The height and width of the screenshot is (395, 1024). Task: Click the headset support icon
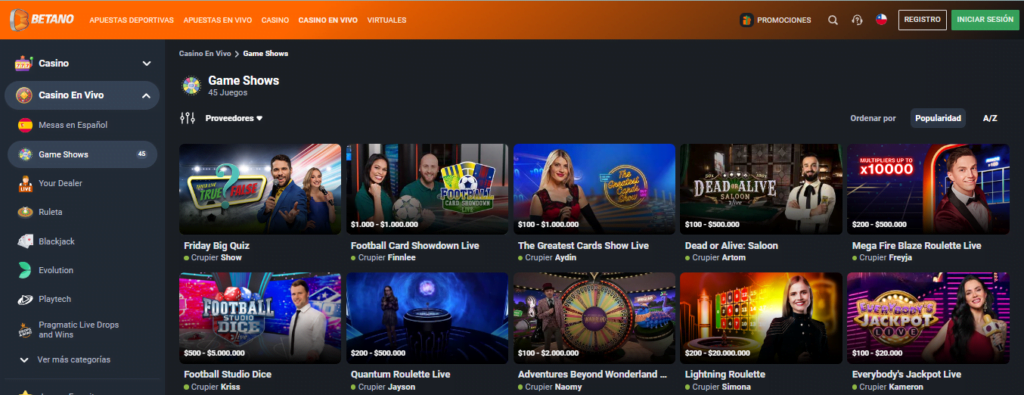(x=857, y=20)
